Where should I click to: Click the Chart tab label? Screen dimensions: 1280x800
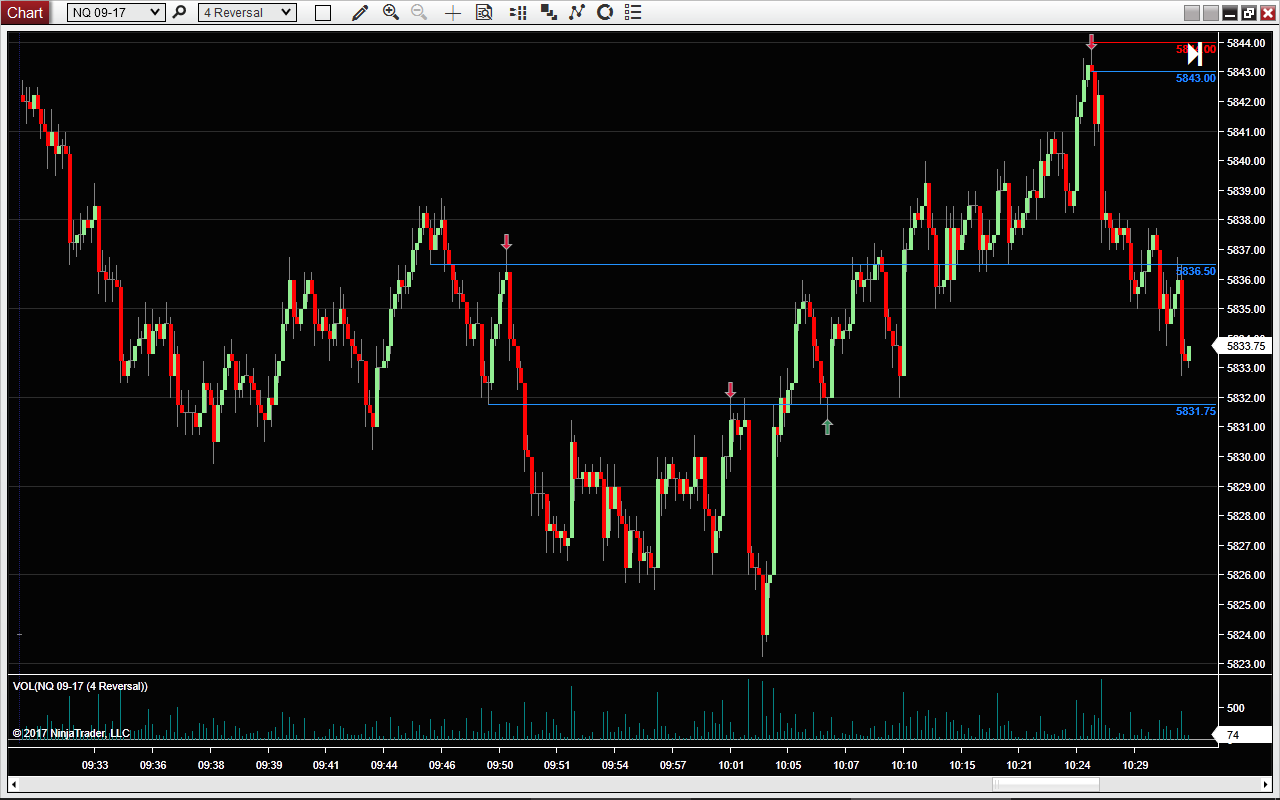click(x=25, y=12)
